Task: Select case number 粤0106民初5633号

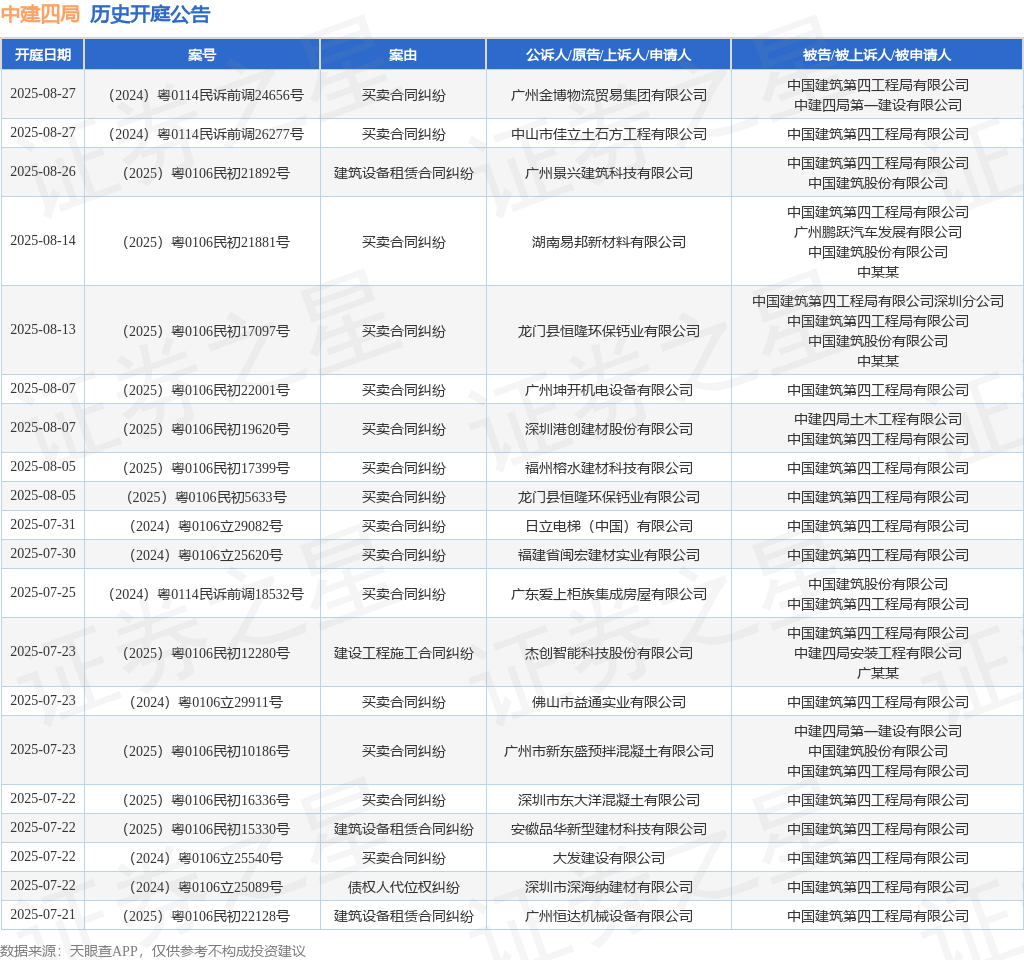Action: [206, 498]
